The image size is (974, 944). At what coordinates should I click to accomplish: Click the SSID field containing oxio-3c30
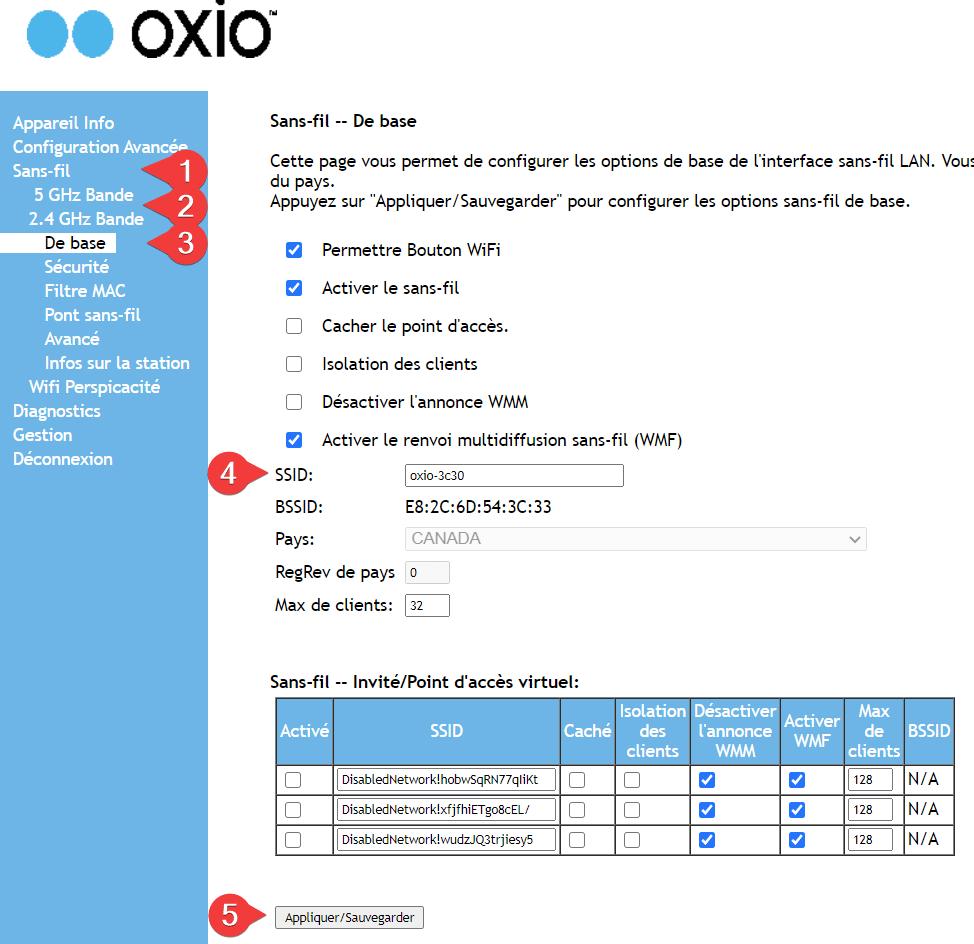click(x=514, y=475)
